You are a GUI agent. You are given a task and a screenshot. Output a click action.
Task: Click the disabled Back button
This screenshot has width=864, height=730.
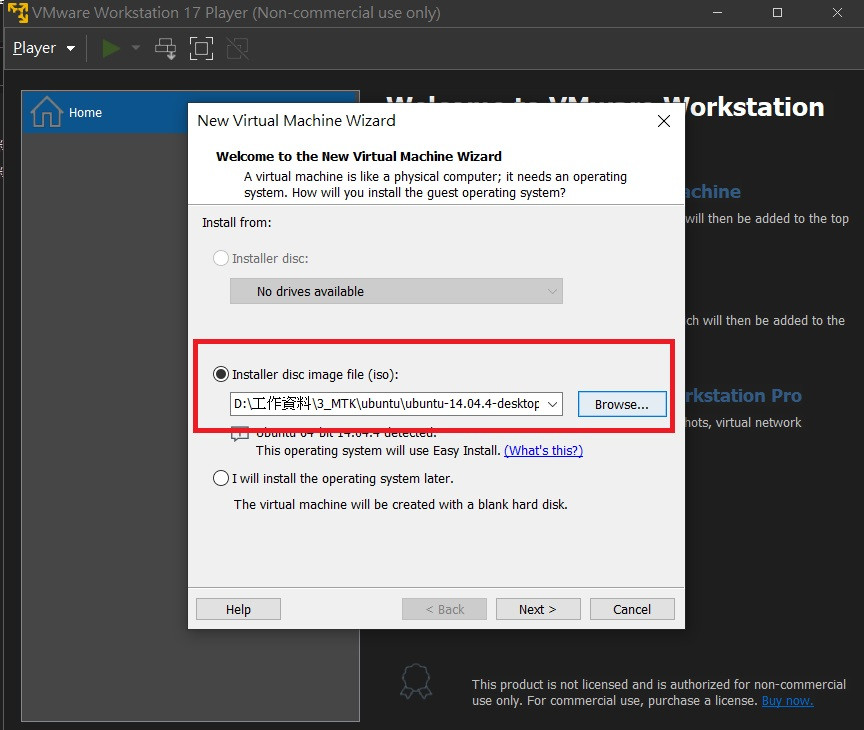pyautogui.click(x=444, y=609)
